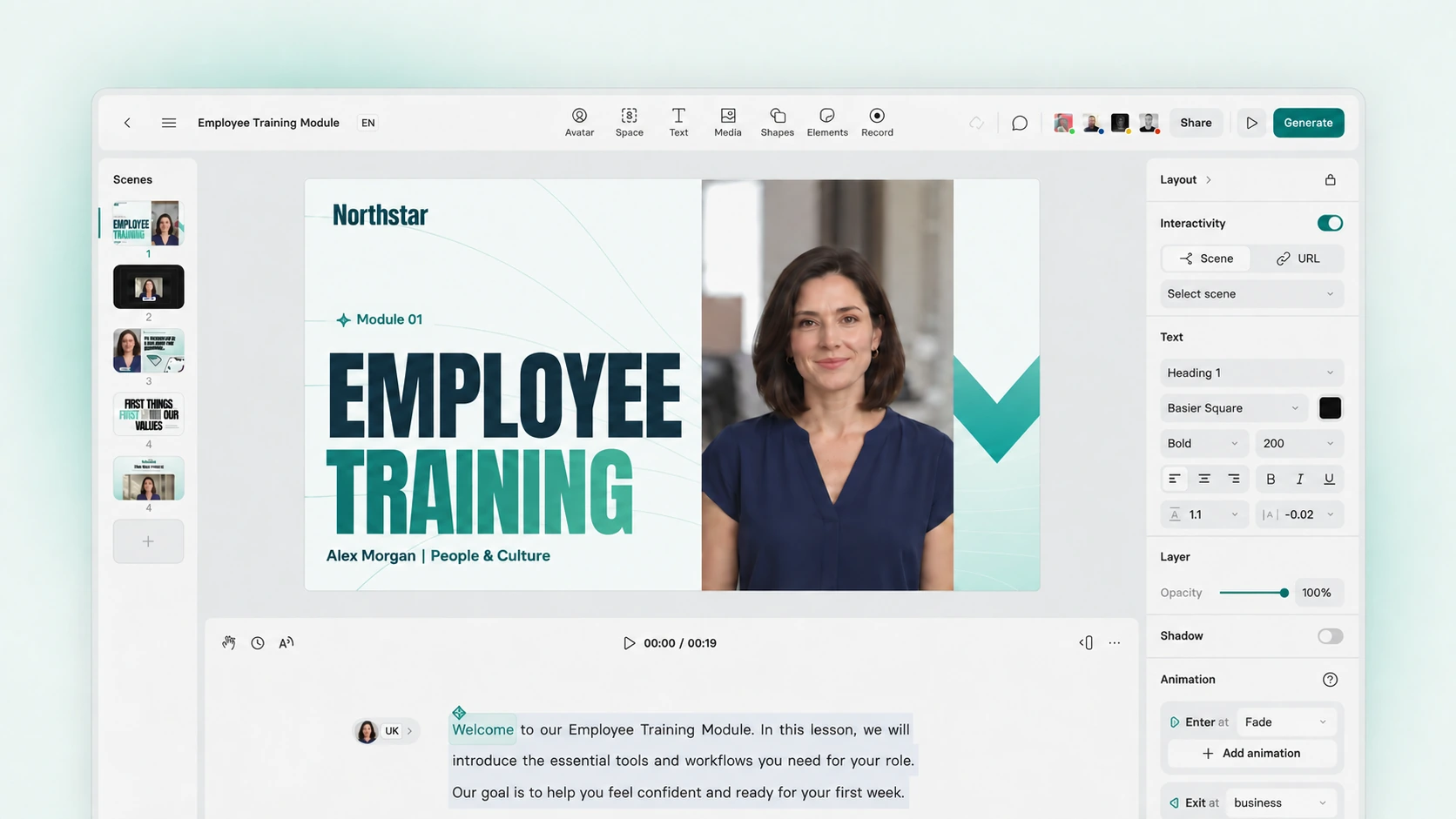Open the Shapes tool

778,122
